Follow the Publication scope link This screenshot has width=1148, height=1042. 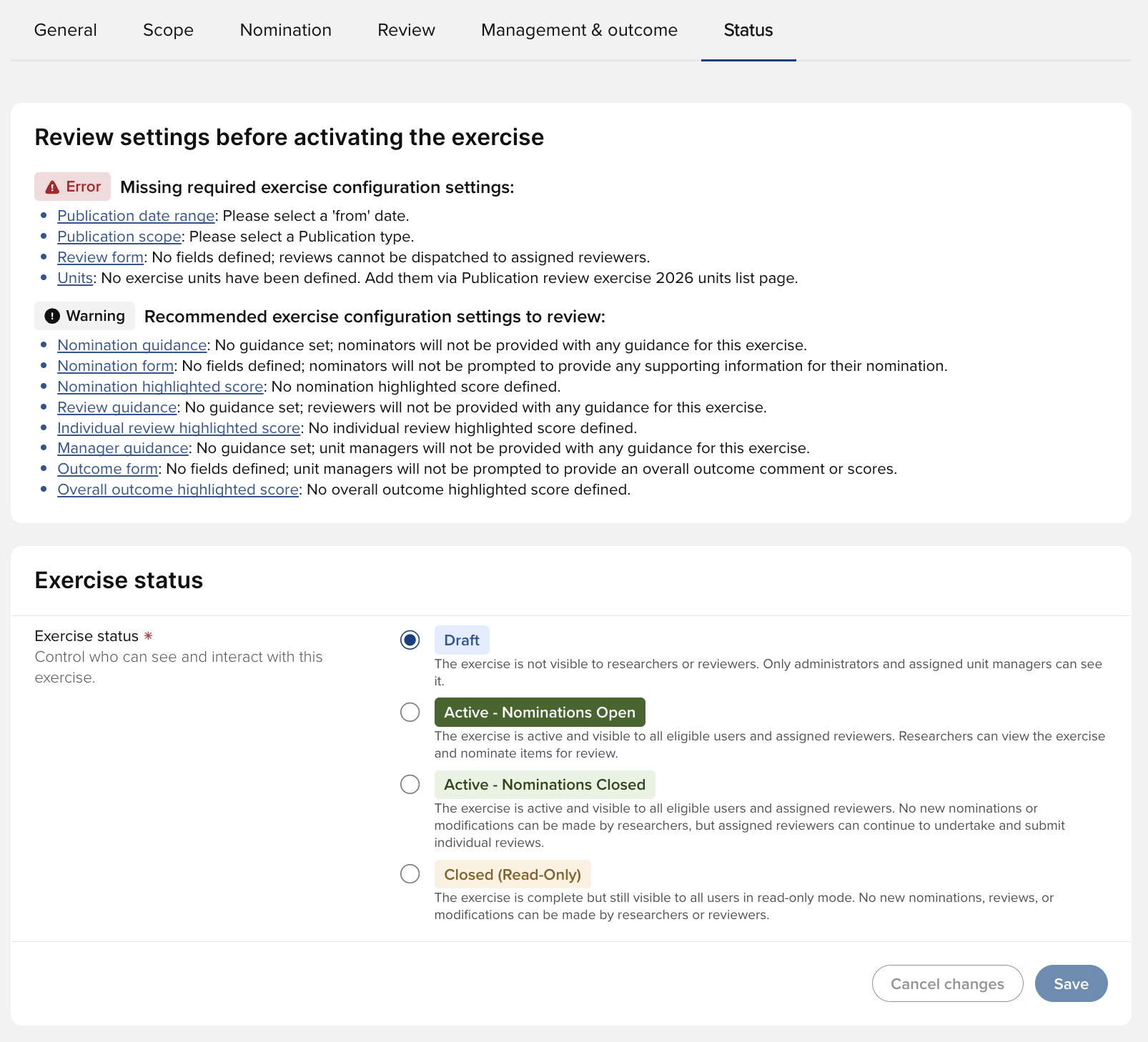click(119, 237)
